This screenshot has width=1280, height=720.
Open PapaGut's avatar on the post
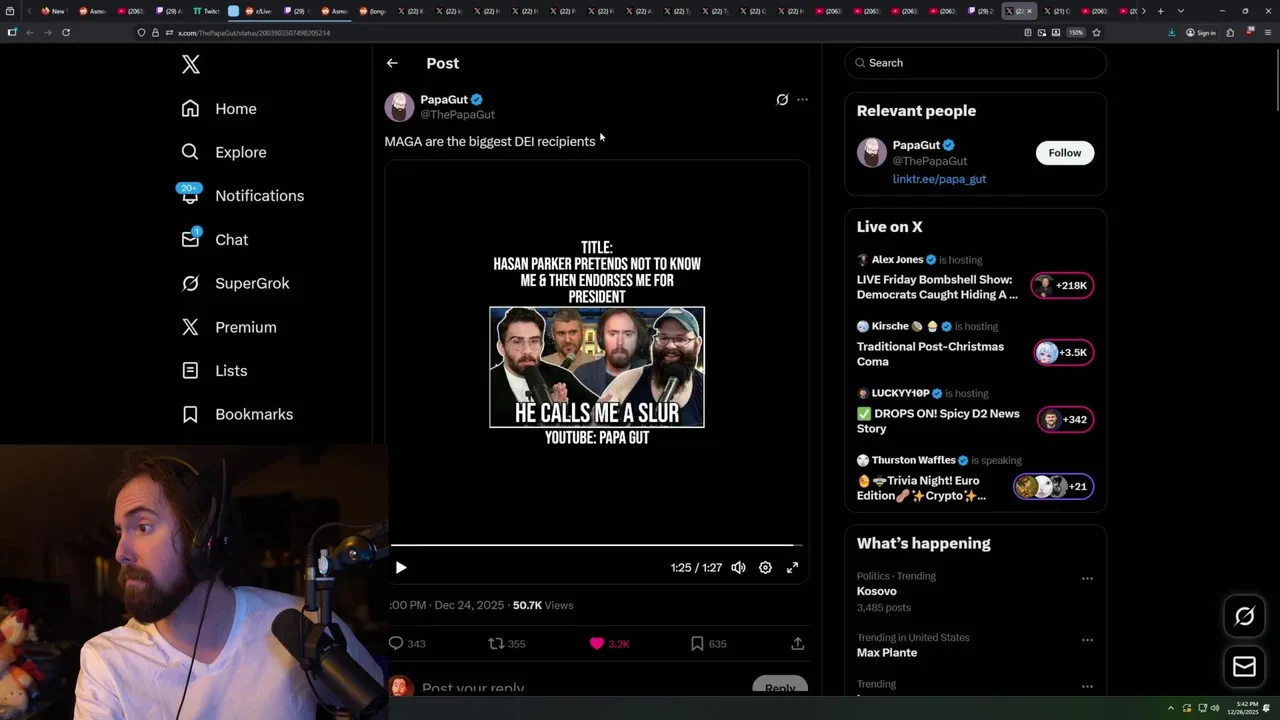(399, 107)
